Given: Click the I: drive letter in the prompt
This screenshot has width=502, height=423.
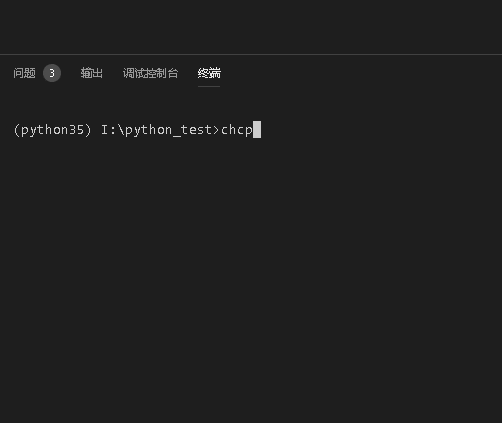Looking at the screenshot, I should click(108, 130).
